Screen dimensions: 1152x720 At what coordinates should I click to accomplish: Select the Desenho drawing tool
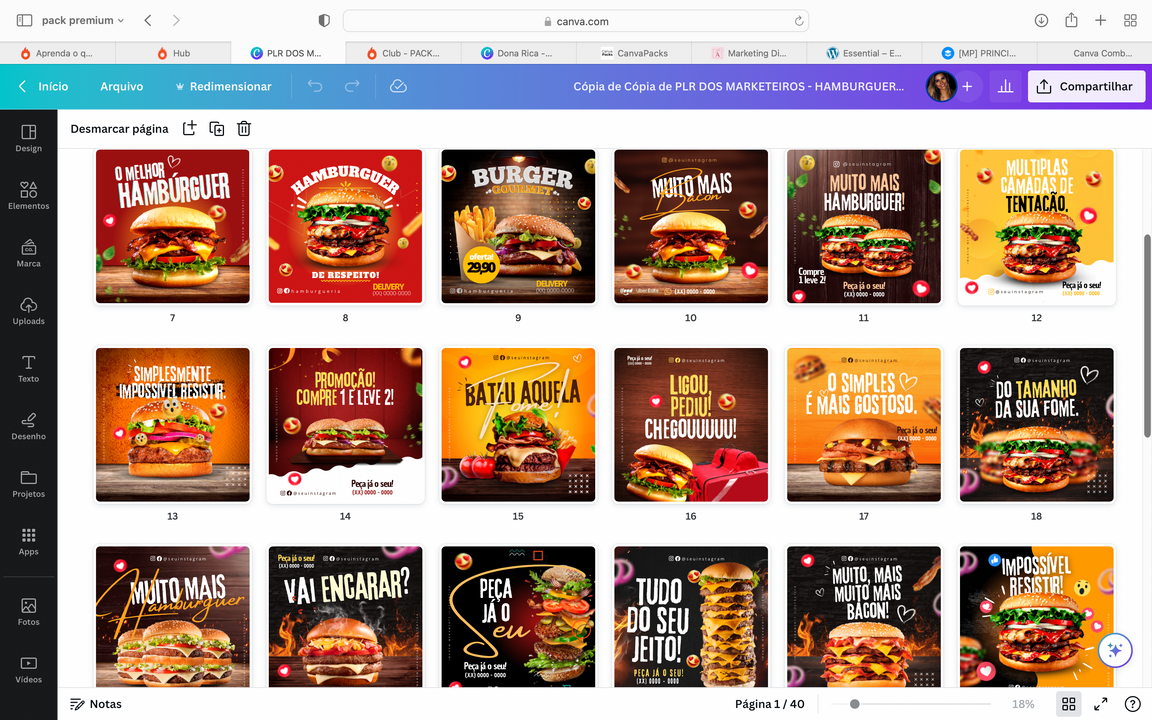pos(28,425)
